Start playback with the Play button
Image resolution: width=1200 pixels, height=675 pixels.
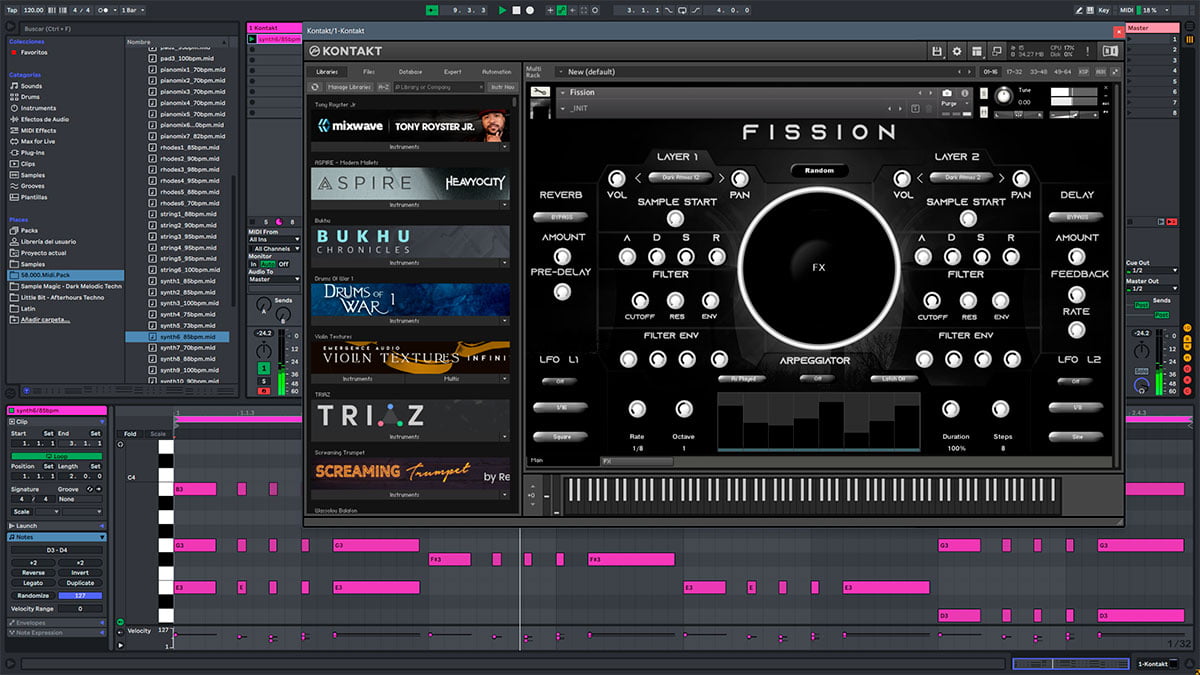tap(504, 9)
